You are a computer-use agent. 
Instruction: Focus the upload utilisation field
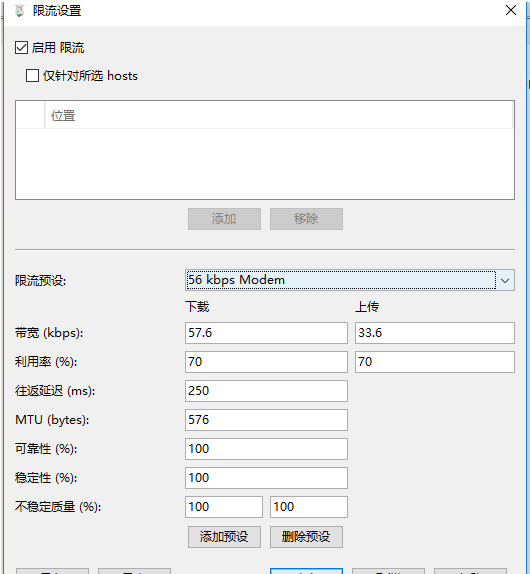[434, 362]
